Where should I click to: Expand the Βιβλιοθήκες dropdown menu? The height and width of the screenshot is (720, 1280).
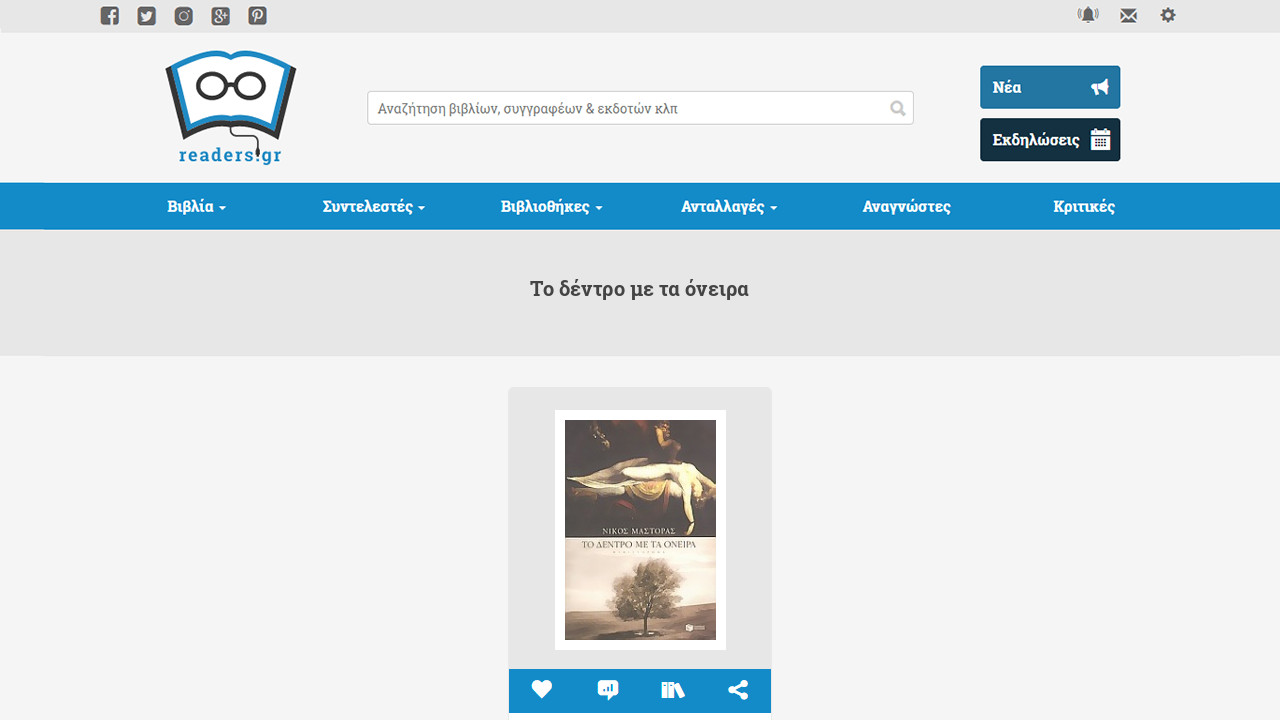point(552,207)
